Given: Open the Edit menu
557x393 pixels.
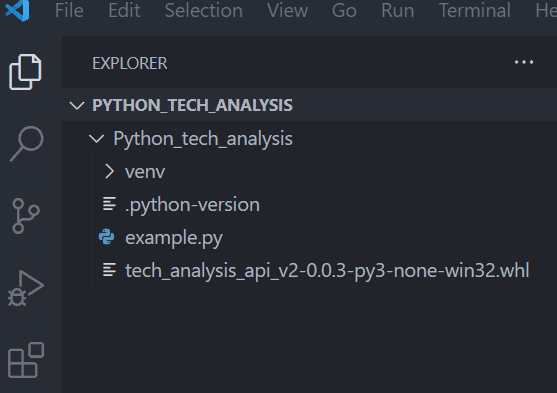Looking at the screenshot, I should (x=124, y=10).
